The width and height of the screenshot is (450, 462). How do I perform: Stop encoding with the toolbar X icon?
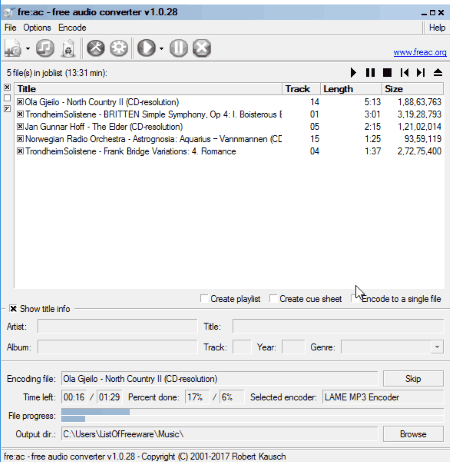202,48
